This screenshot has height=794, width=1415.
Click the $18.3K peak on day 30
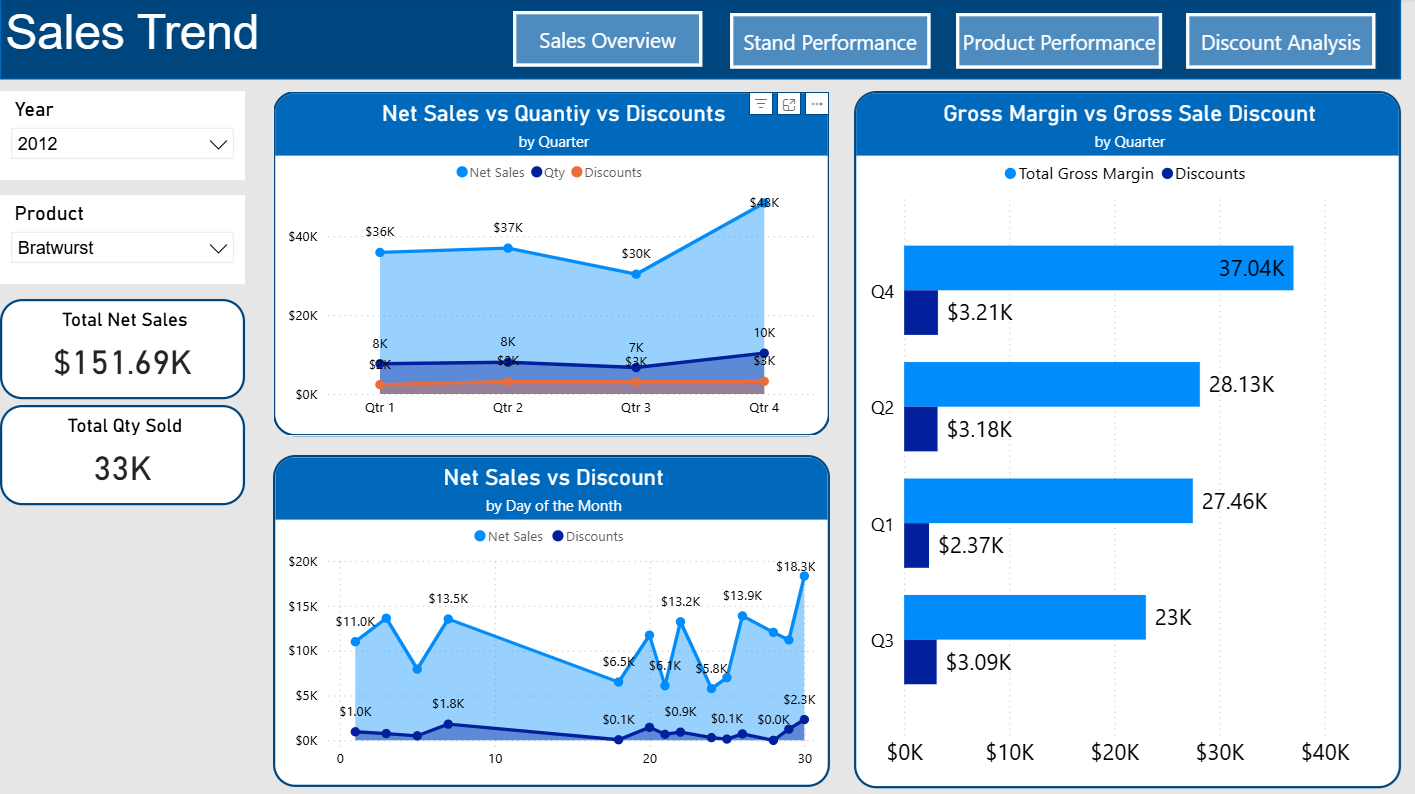[804, 575]
